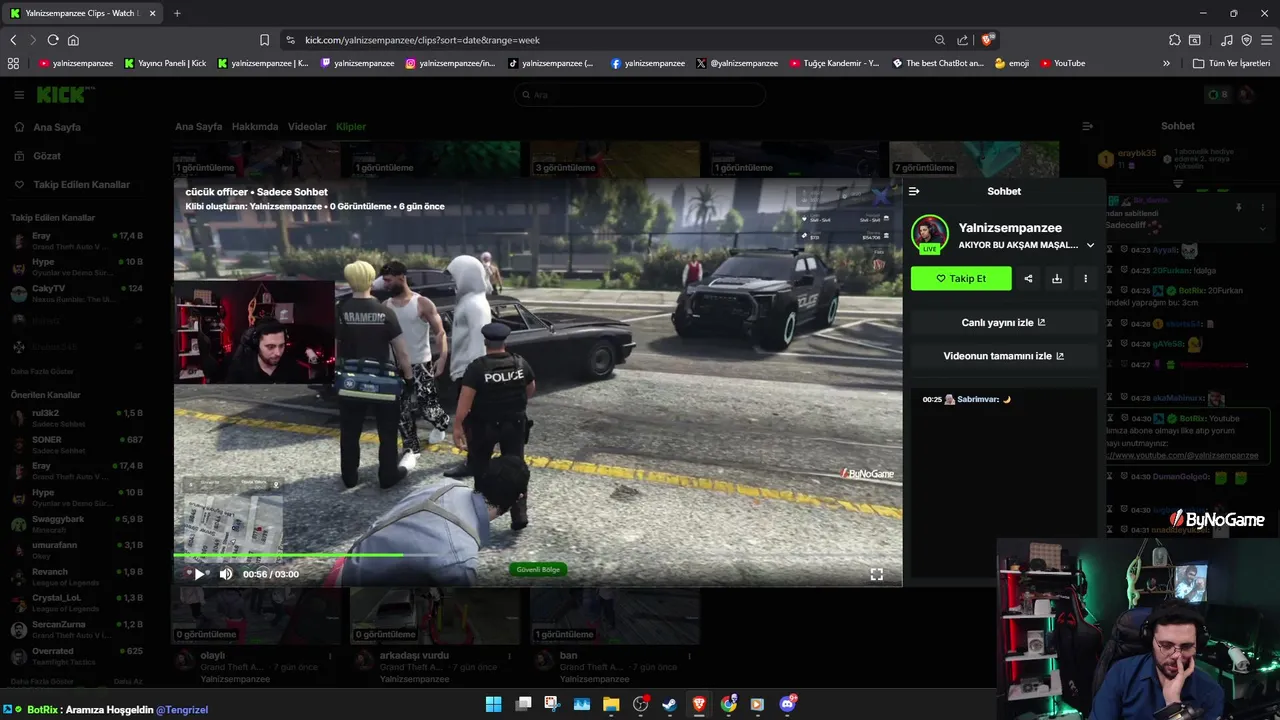Go back in browser

point(13,40)
